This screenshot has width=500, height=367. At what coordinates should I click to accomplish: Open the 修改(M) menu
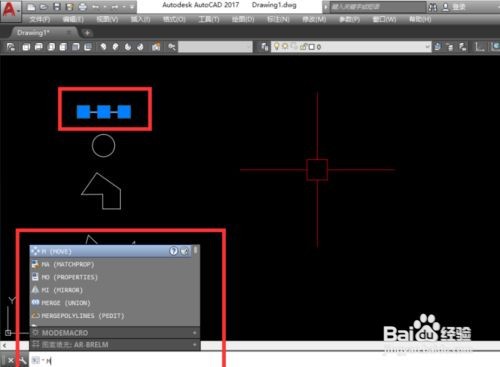pos(314,19)
